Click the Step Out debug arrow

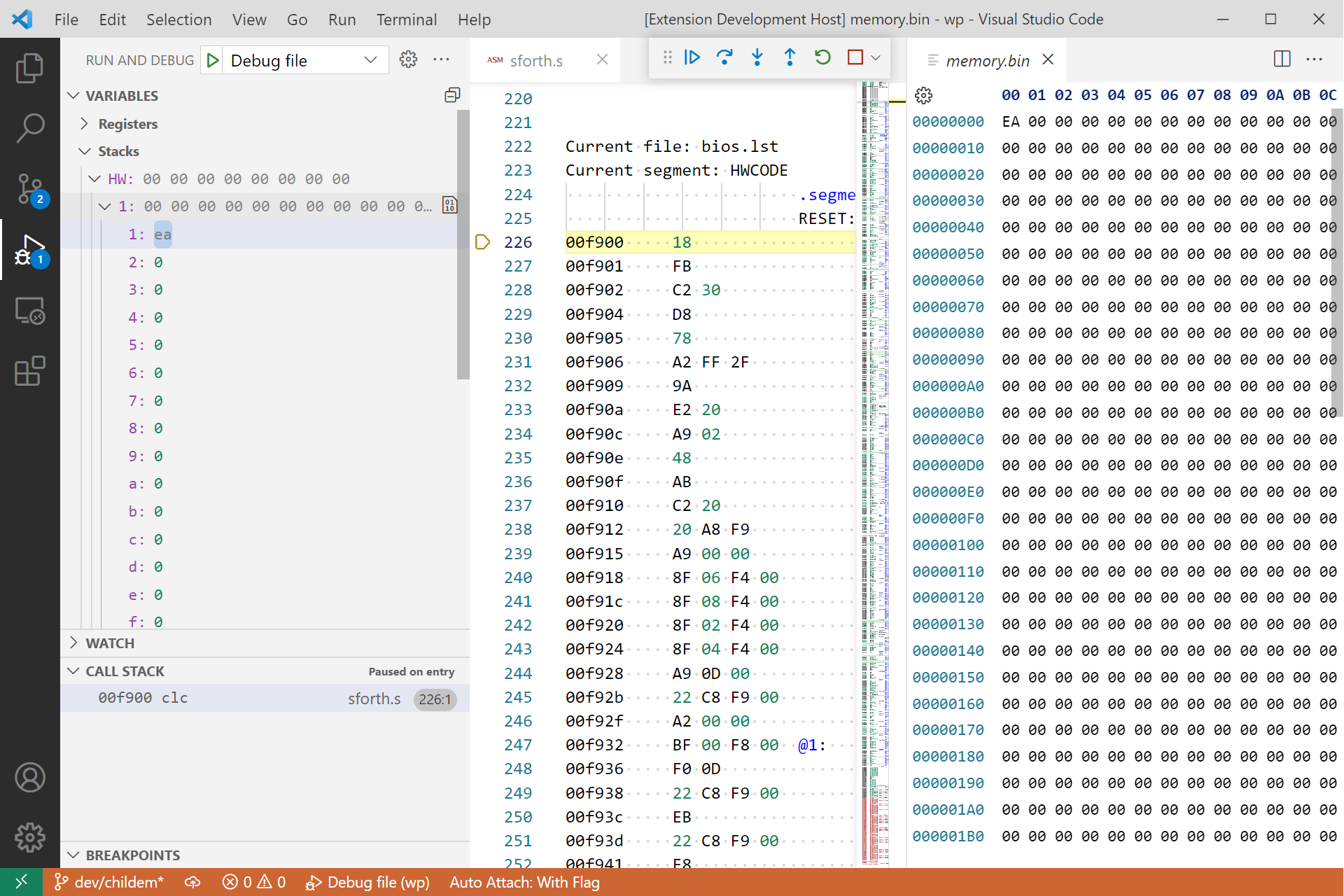coord(790,57)
